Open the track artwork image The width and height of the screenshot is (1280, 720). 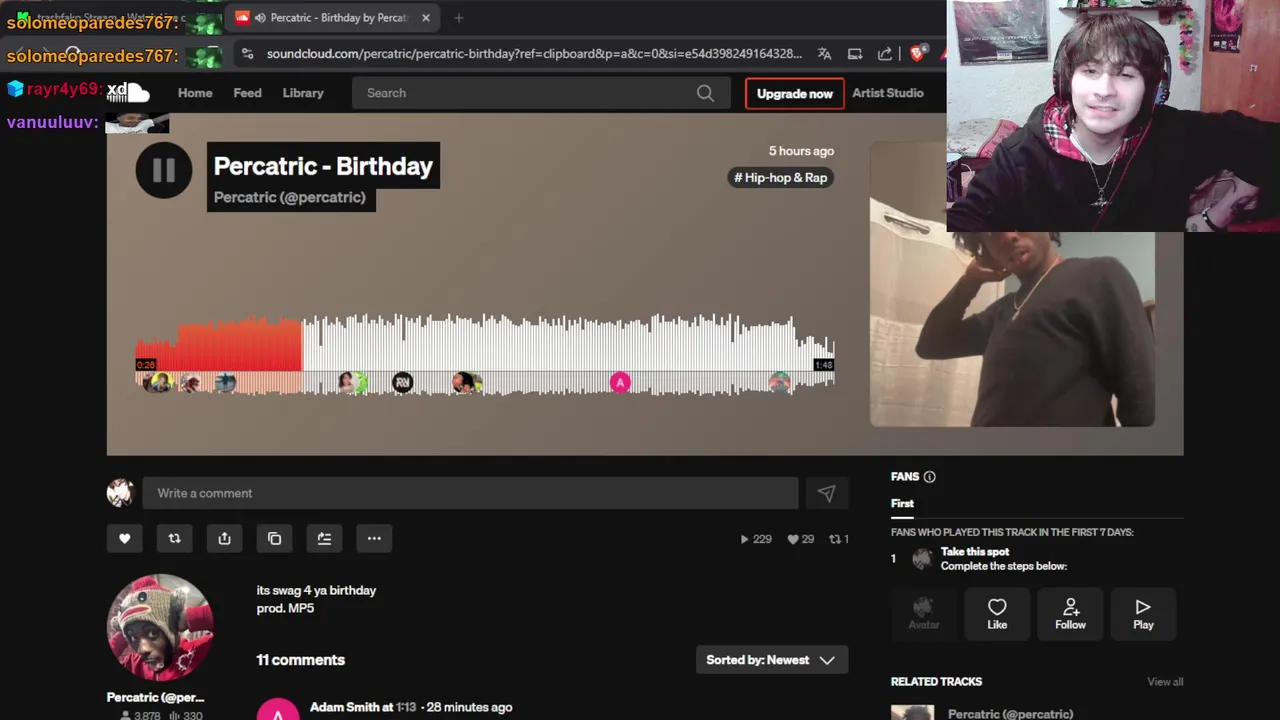point(1012,284)
